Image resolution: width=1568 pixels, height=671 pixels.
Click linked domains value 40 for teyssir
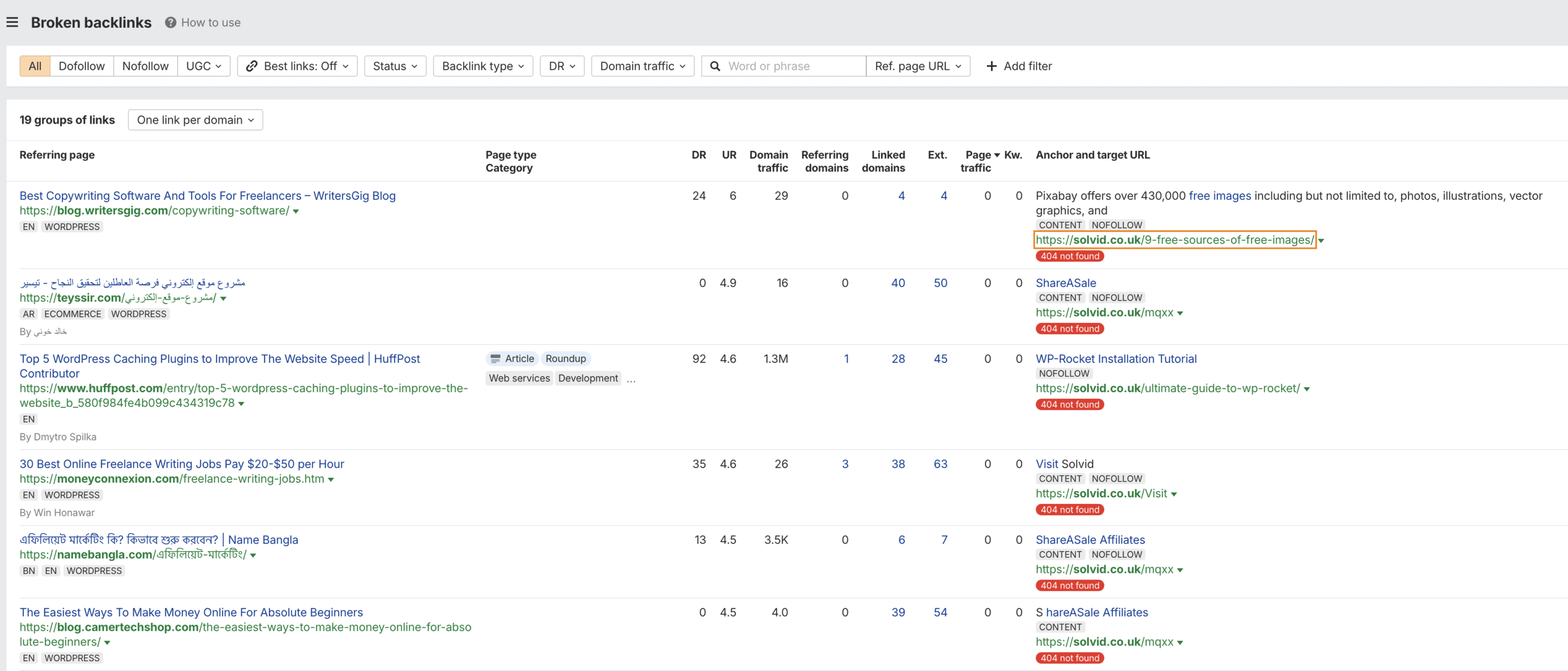(898, 283)
